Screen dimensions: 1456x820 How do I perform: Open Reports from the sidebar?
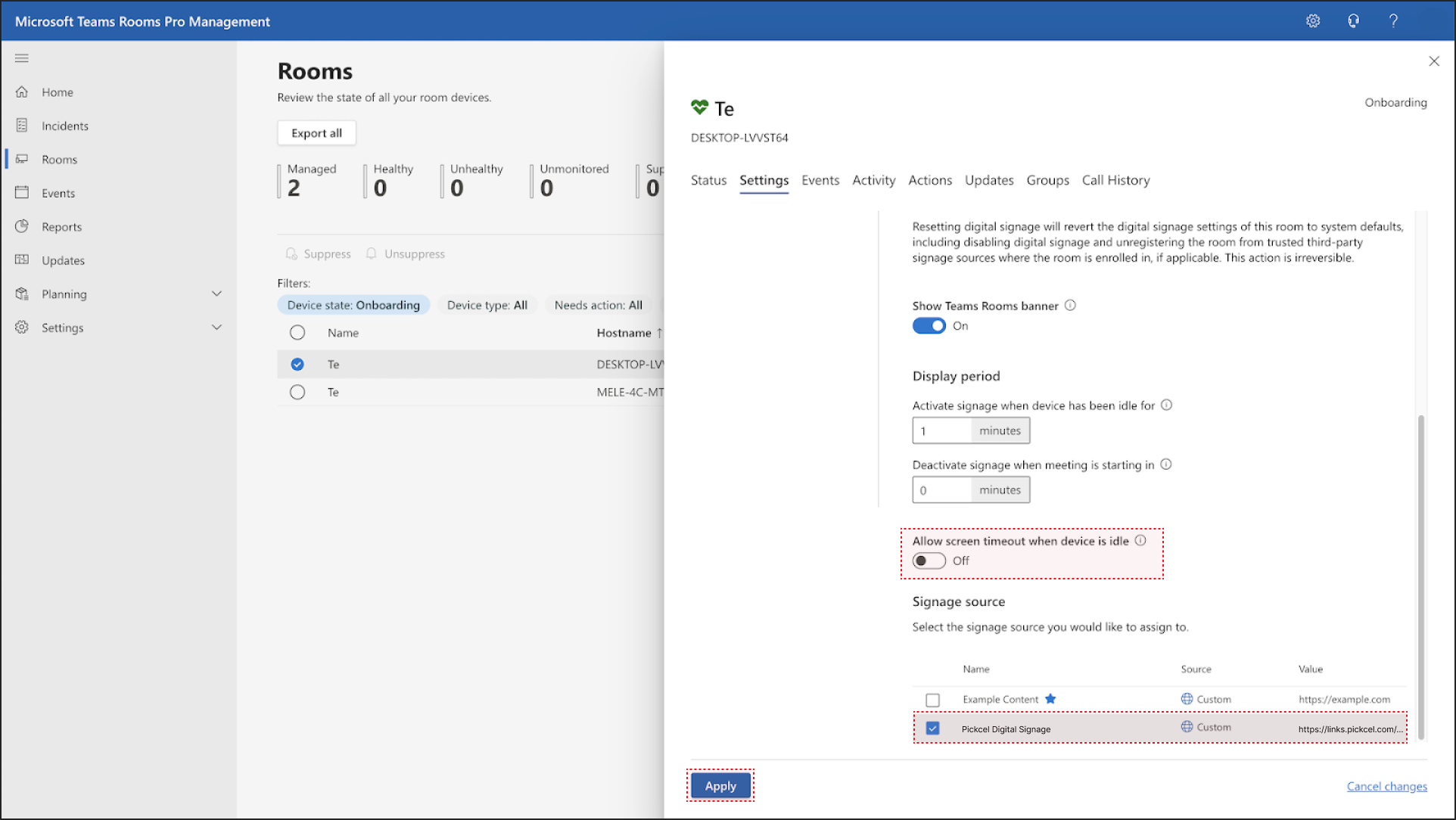click(61, 227)
